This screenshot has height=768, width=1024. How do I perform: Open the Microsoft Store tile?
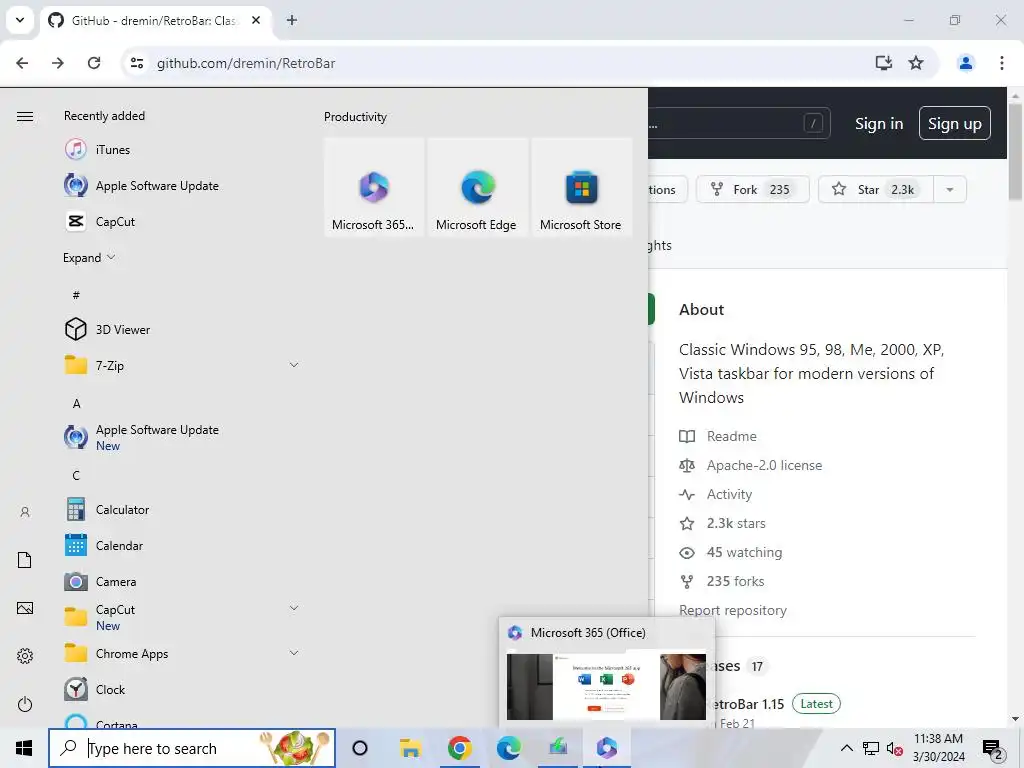click(581, 187)
